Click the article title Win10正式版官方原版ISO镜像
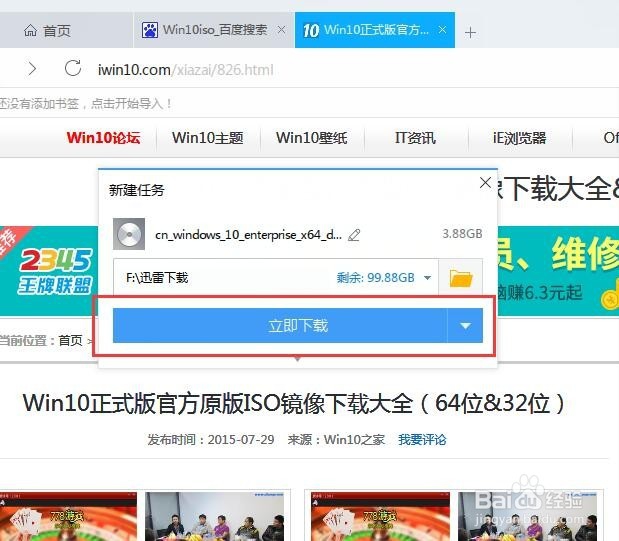 [x=294, y=403]
